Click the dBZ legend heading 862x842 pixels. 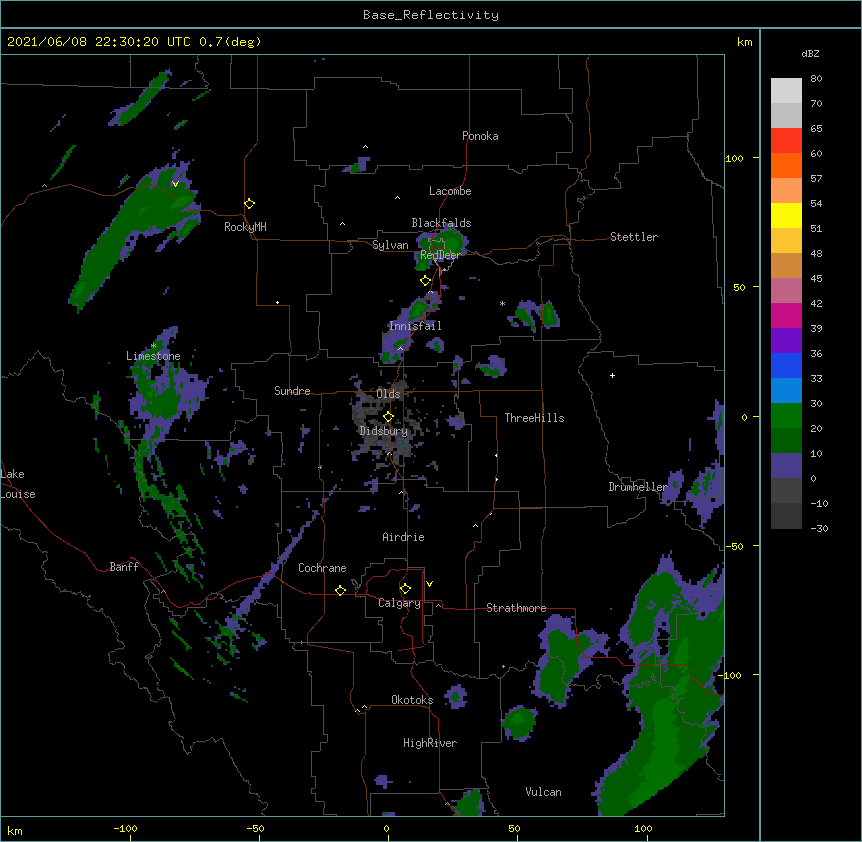coord(810,54)
